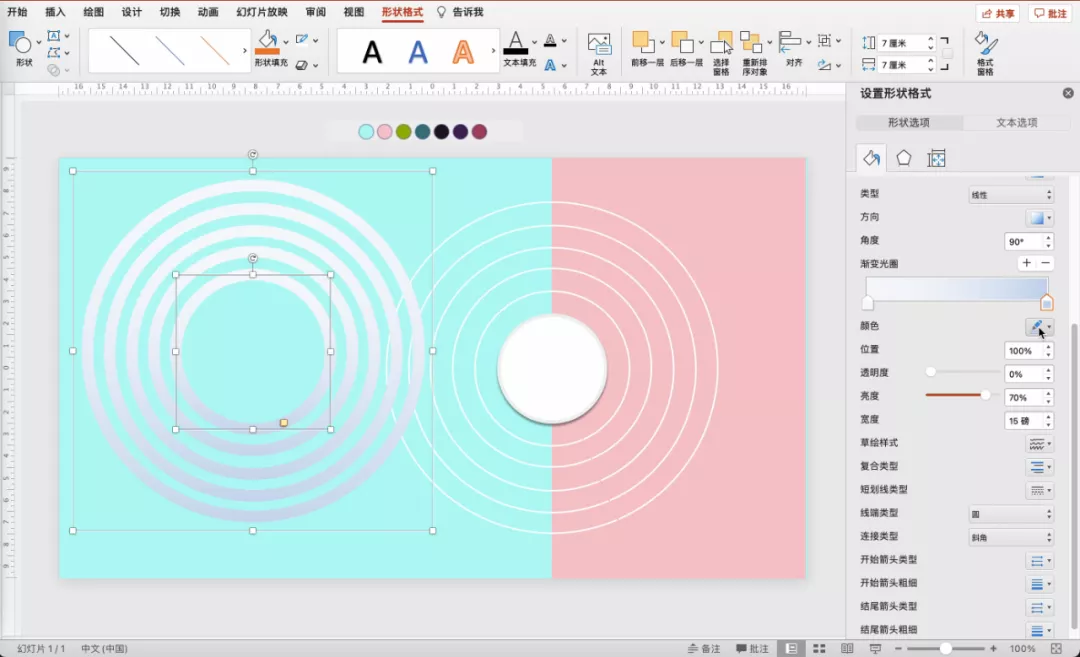The width and height of the screenshot is (1080, 657).
Task: Click the 角度 angle input field
Action: coord(1022,242)
